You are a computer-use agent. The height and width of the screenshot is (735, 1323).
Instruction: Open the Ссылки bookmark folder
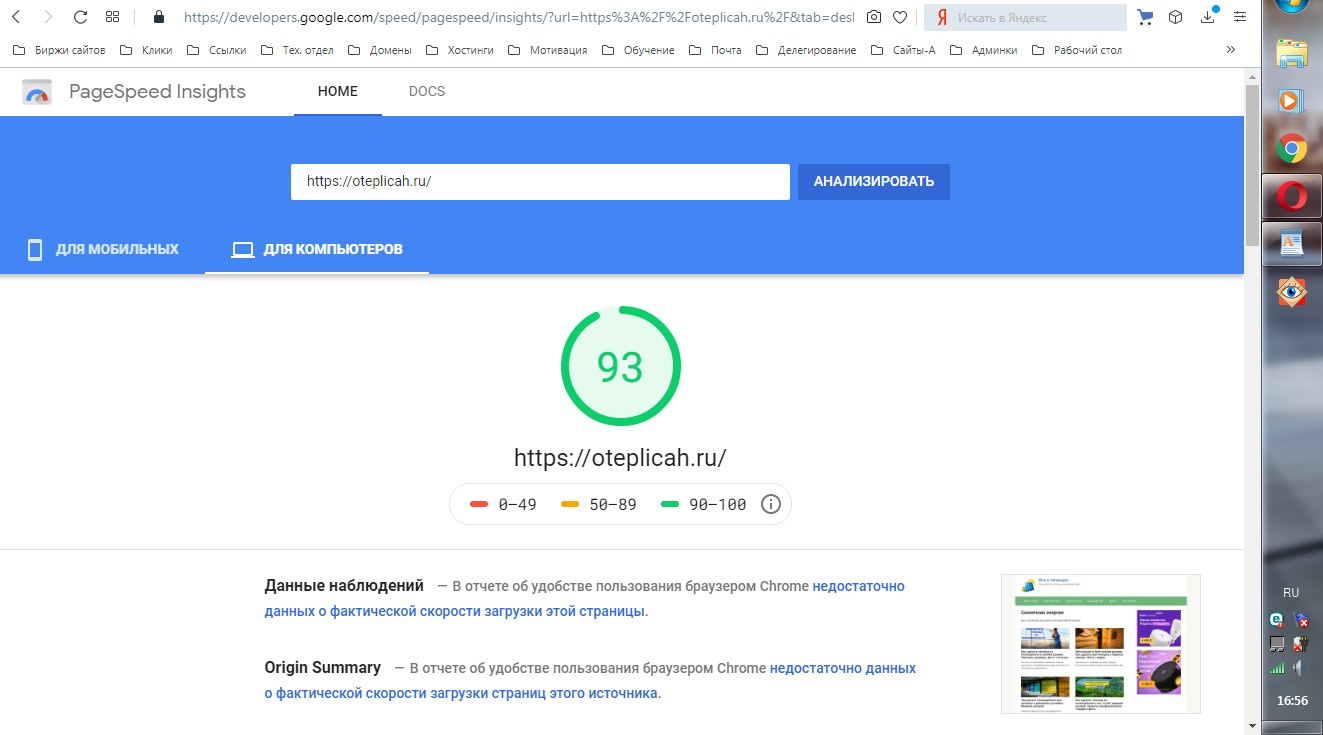pyautogui.click(x=216, y=50)
